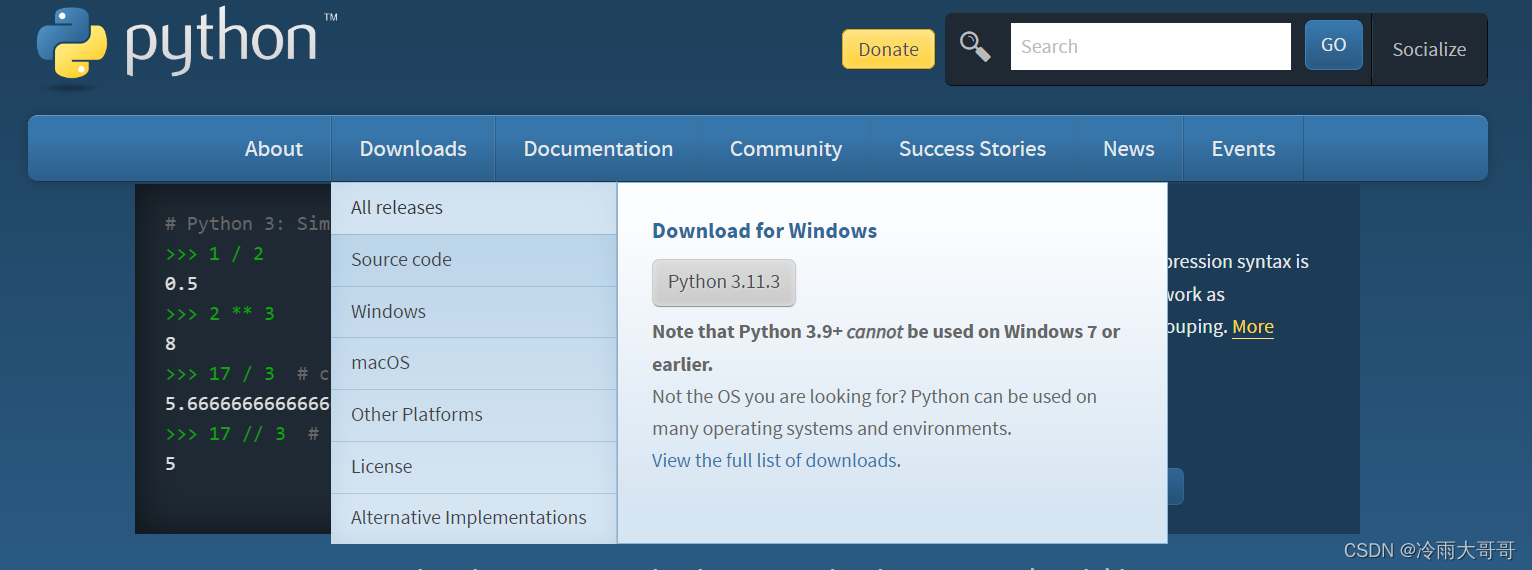1532x570 pixels.
Task: Type in the Search input field
Action: [1150, 46]
